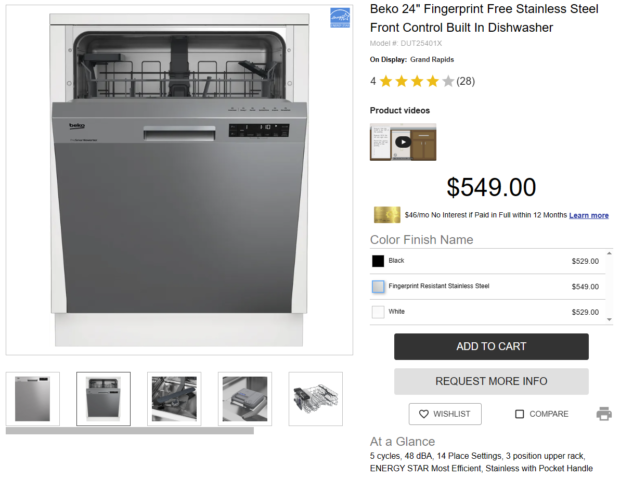
Task: Click the gold credit card icon
Action: tap(387, 215)
